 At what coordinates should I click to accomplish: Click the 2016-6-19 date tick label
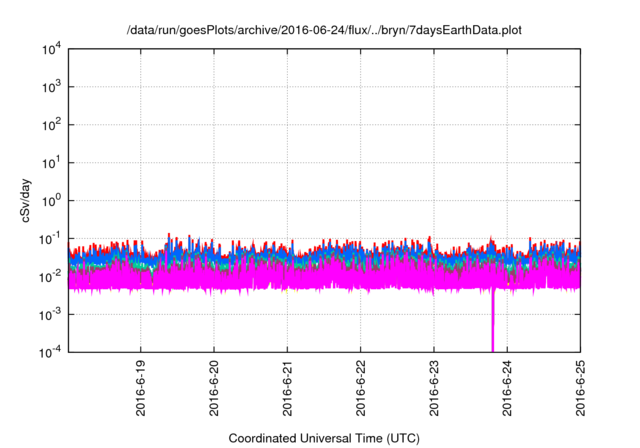point(140,388)
